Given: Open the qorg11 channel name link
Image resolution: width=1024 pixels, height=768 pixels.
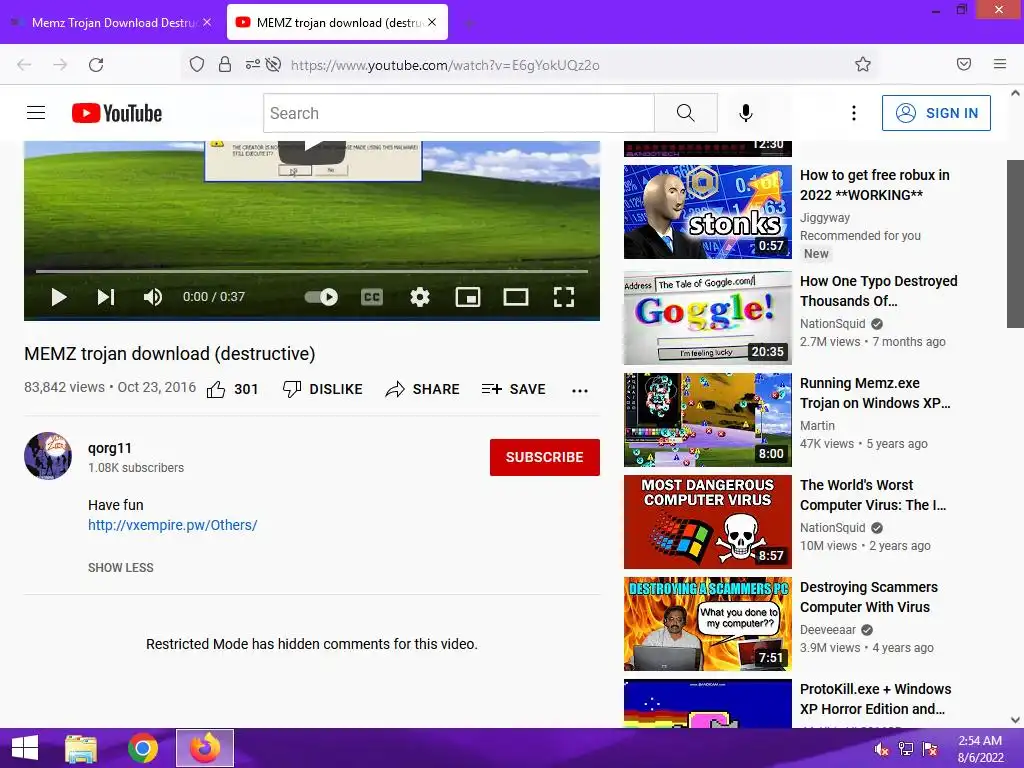Looking at the screenshot, I should 110,448.
